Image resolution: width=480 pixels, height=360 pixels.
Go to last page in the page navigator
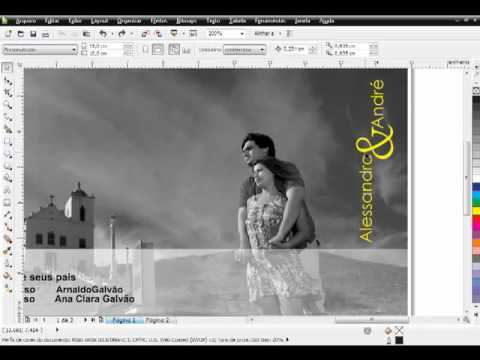click(93, 320)
